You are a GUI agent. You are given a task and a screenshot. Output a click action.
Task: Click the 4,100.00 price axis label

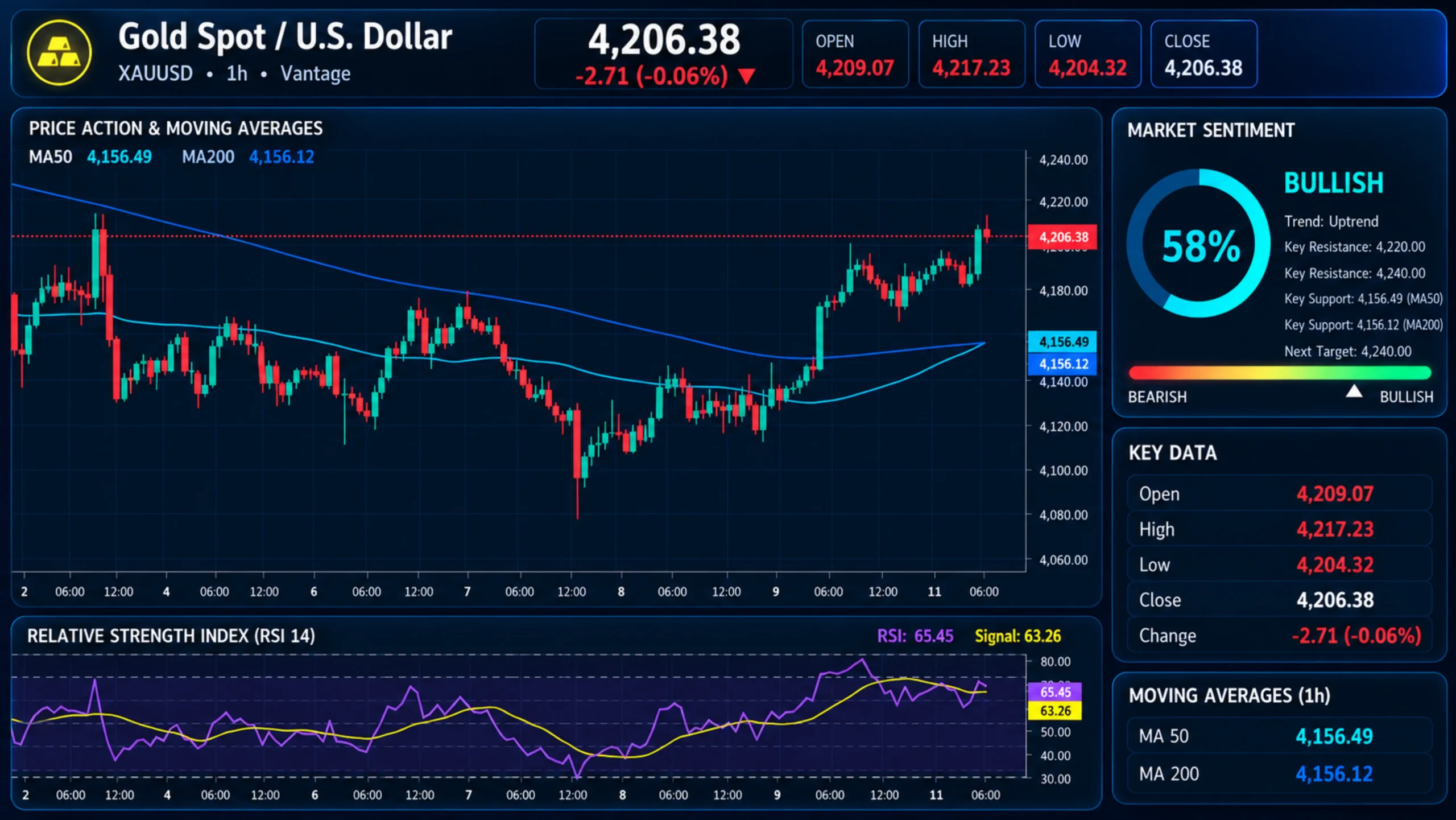pyautogui.click(x=1063, y=471)
